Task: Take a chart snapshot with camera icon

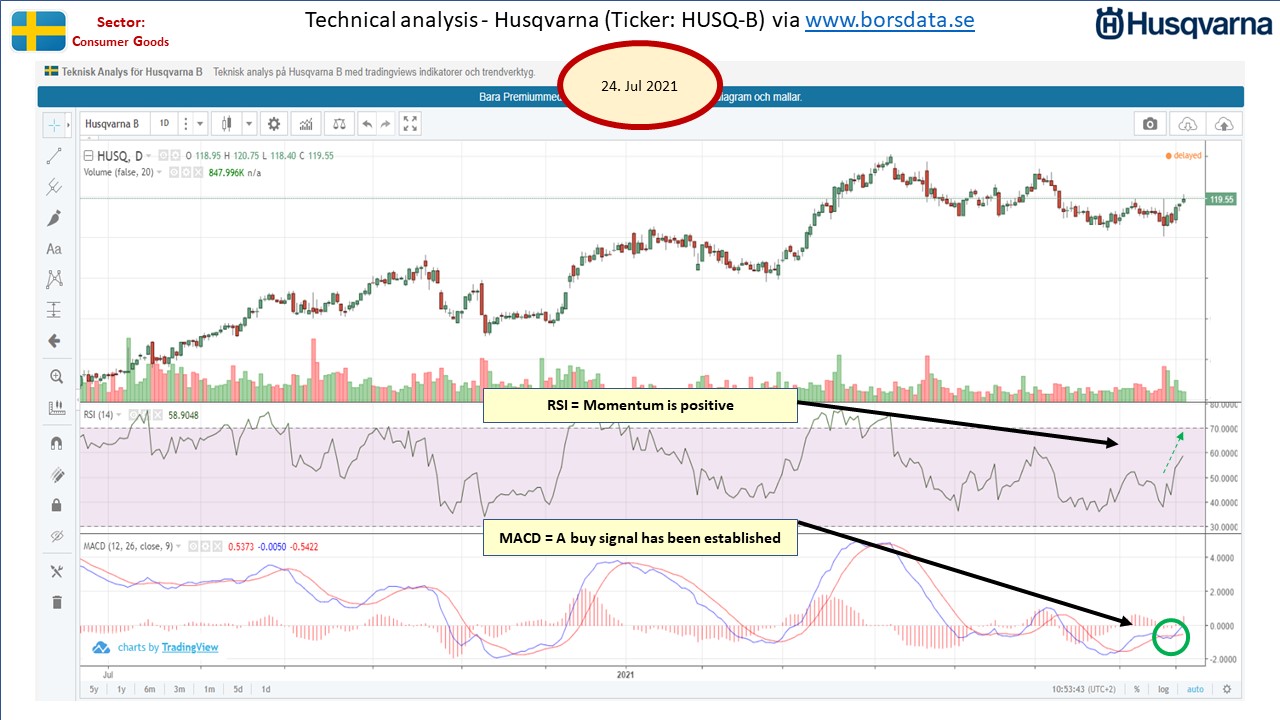Action: 1150,124
